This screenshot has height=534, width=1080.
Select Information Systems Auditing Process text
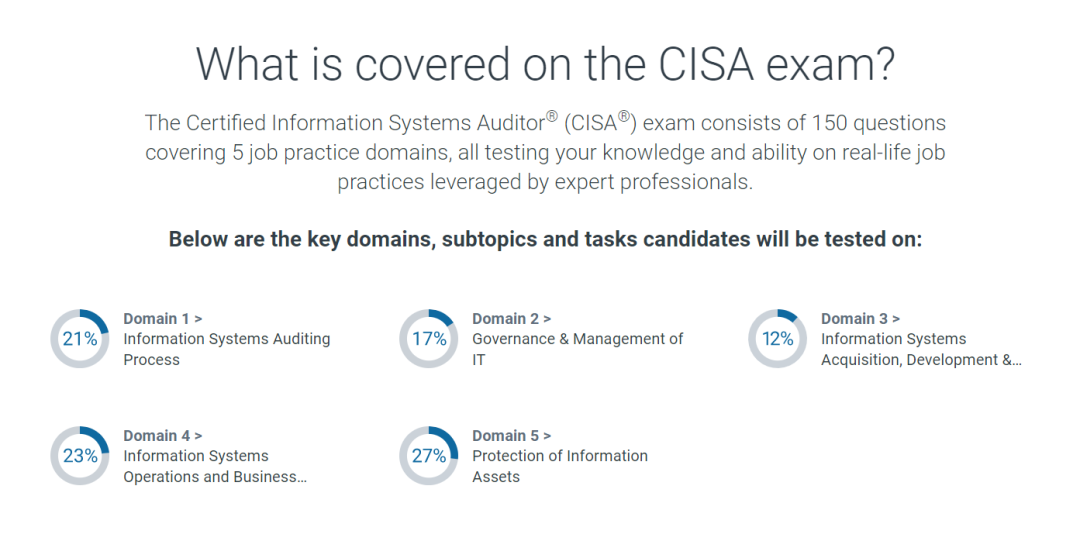[227, 349]
